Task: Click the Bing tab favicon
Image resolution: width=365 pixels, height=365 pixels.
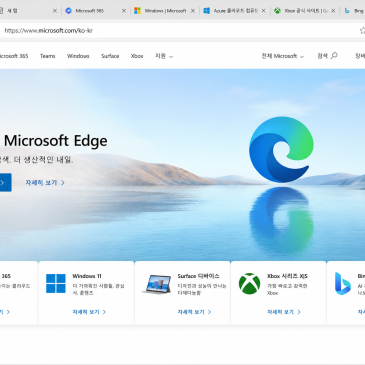Action: pyautogui.click(x=347, y=11)
